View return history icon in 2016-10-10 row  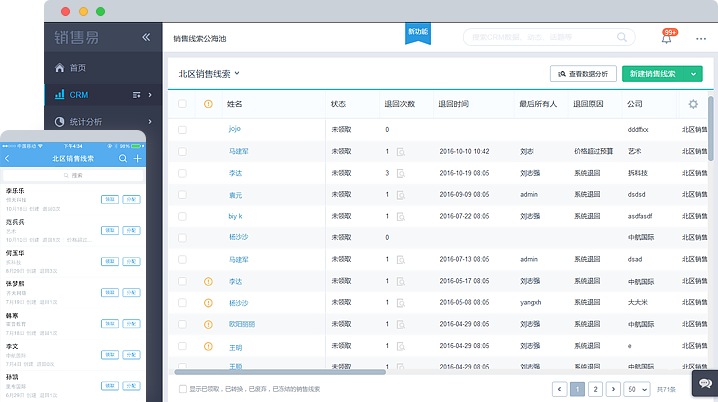pos(401,152)
